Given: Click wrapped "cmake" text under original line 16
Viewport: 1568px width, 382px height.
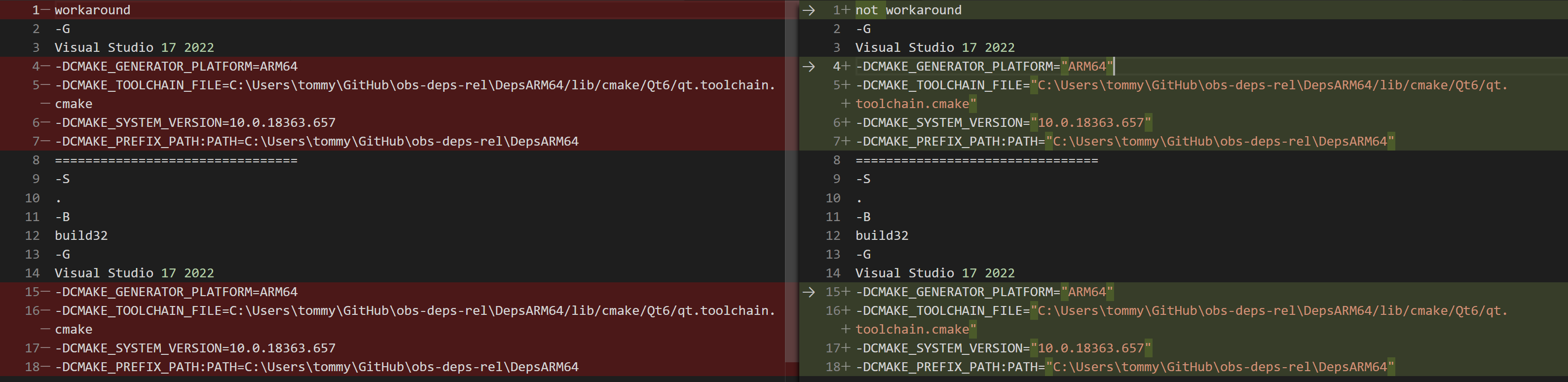Looking at the screenshot, I should click(74, 330).
